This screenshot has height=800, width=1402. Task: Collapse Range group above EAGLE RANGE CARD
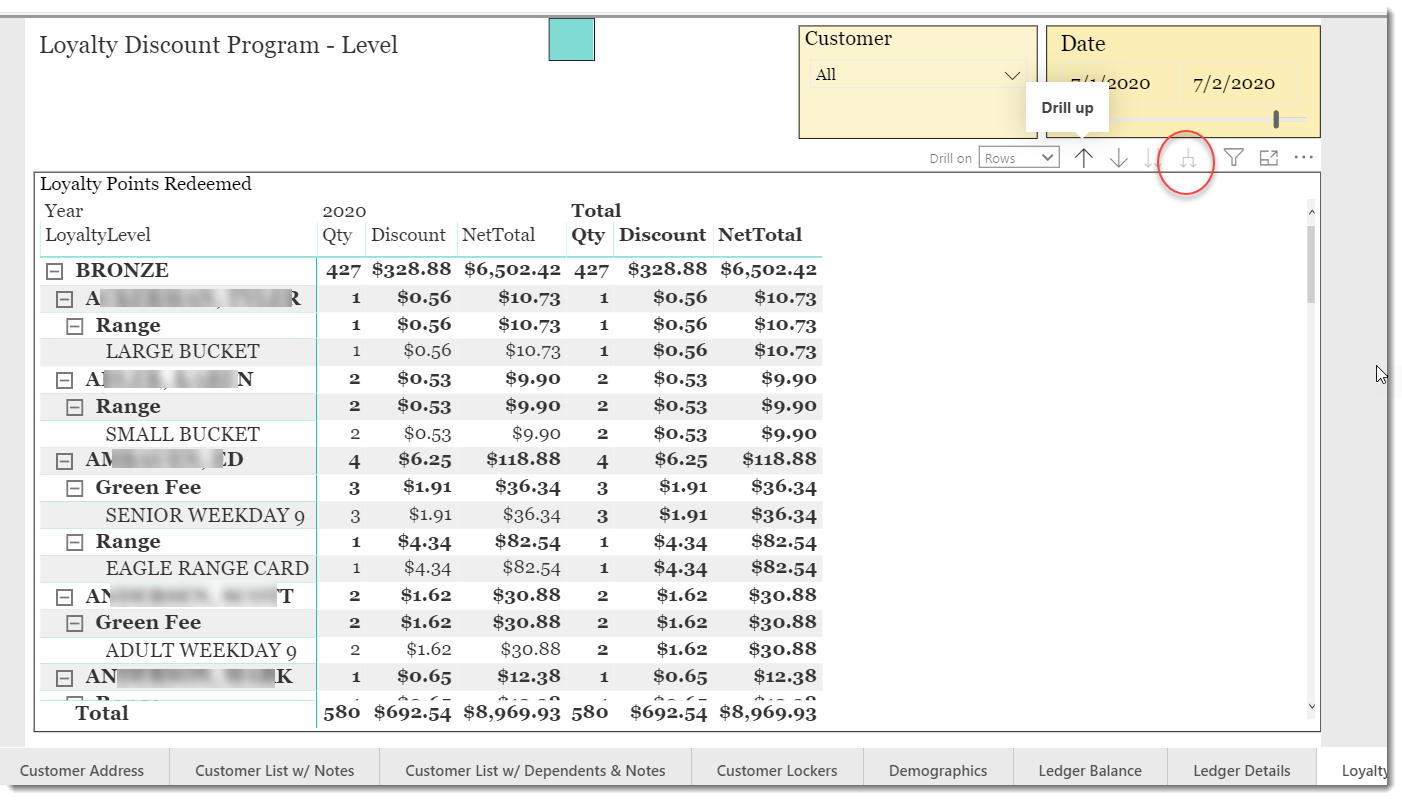click(75, 542)
